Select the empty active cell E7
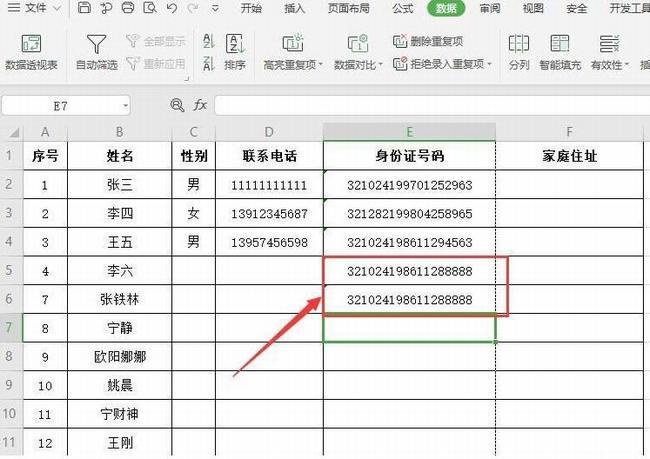 (x=410, y=328)
